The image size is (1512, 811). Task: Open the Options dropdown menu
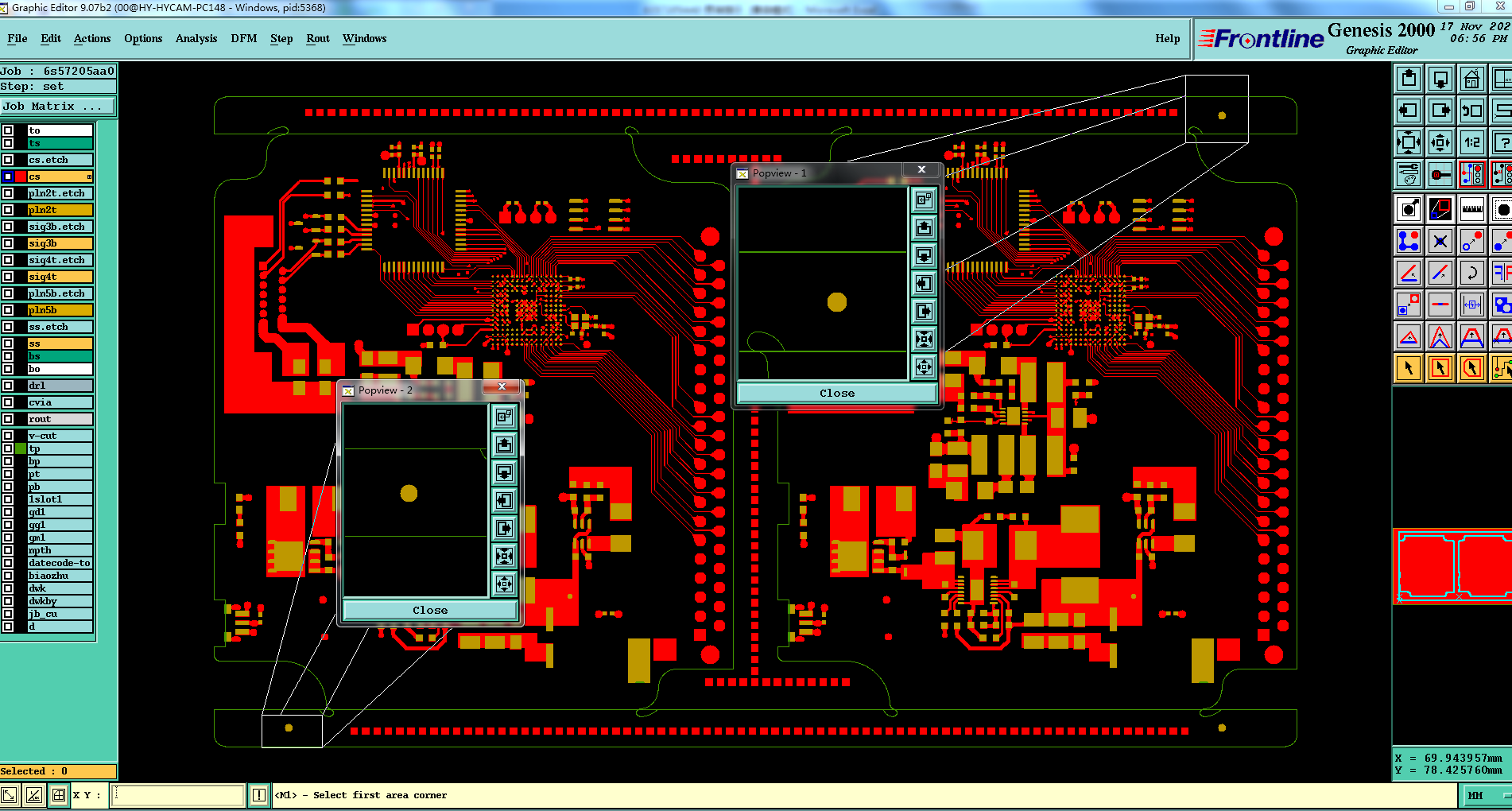[143, 38]
